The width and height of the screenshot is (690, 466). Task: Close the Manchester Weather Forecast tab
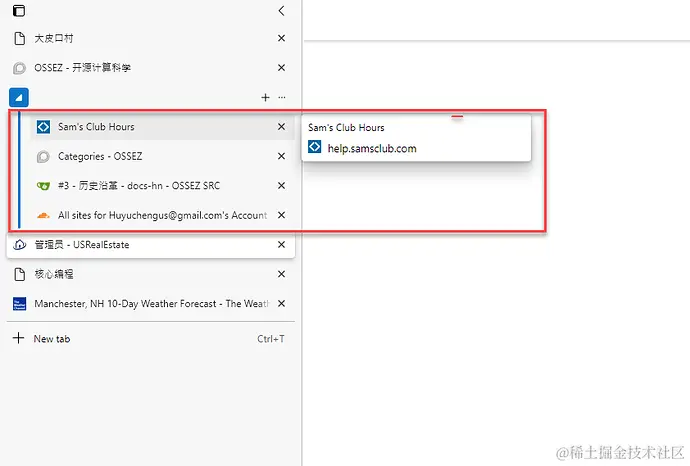[x=282, y=304]
